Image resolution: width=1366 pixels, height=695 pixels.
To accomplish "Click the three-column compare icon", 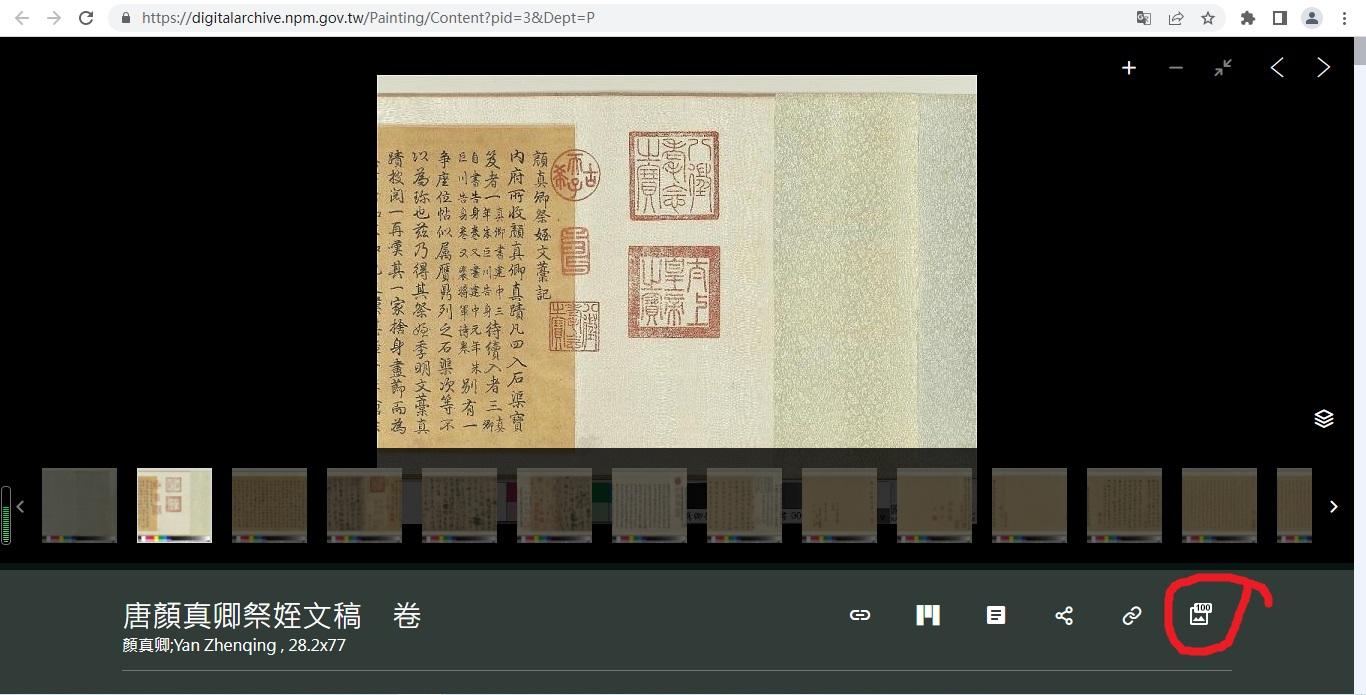I will pos(928,615).
